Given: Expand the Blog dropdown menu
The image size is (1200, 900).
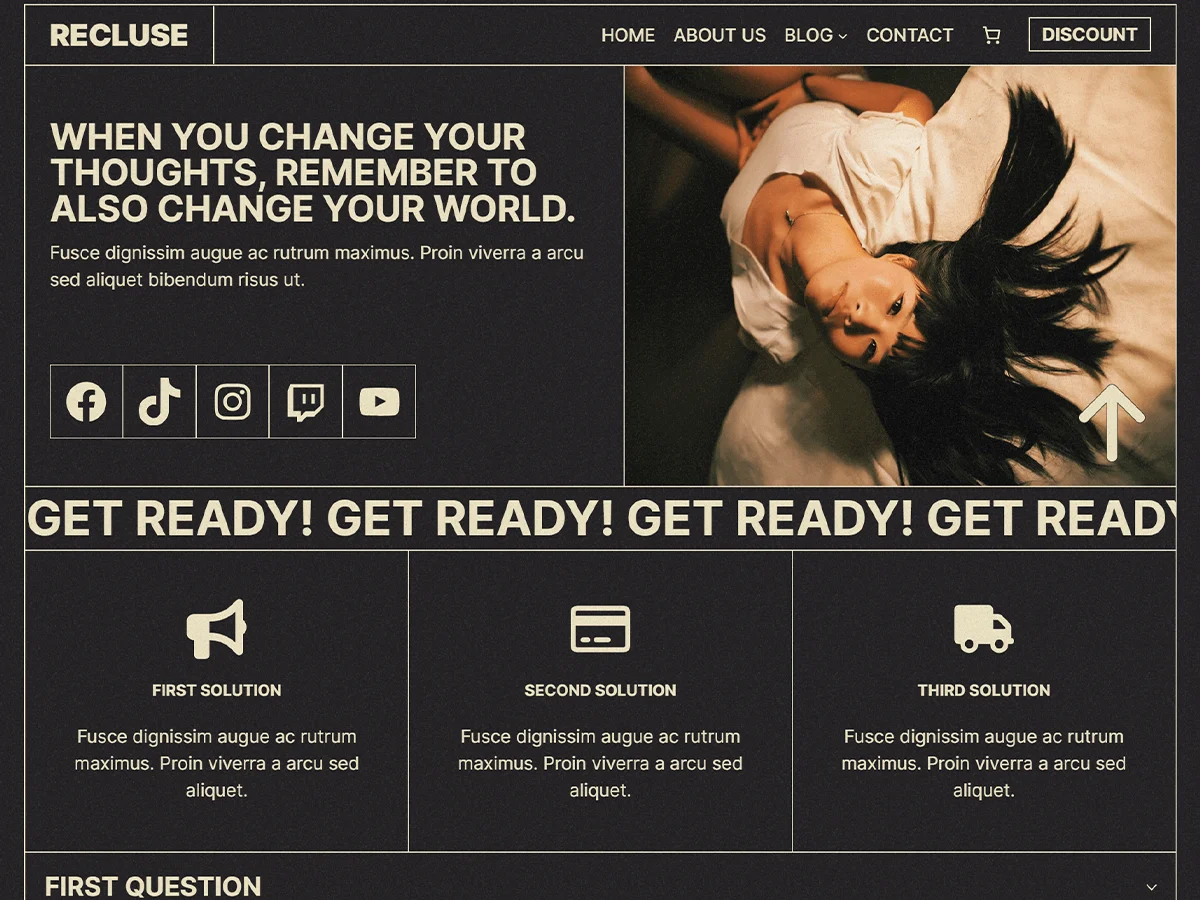Looking at the screenshot, I should pyautogui.click(x=815, y=35).
